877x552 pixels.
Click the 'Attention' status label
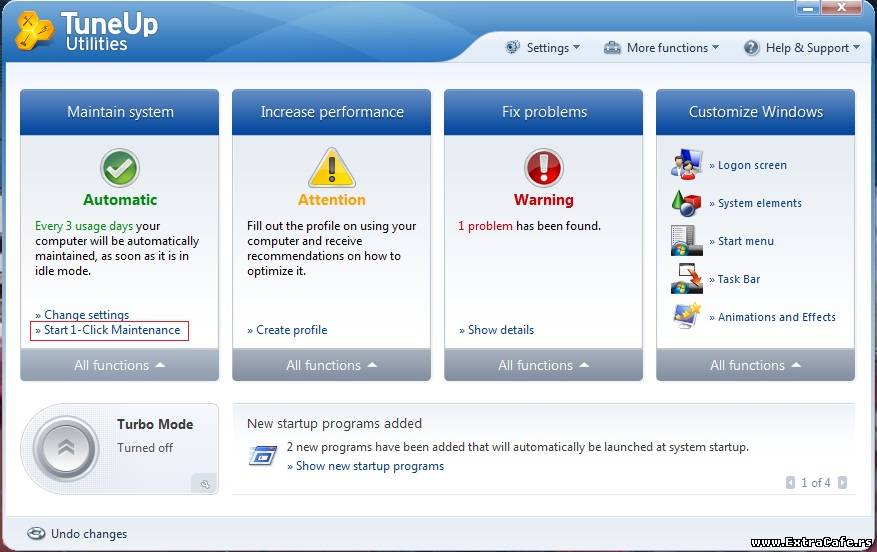[332, 200]
